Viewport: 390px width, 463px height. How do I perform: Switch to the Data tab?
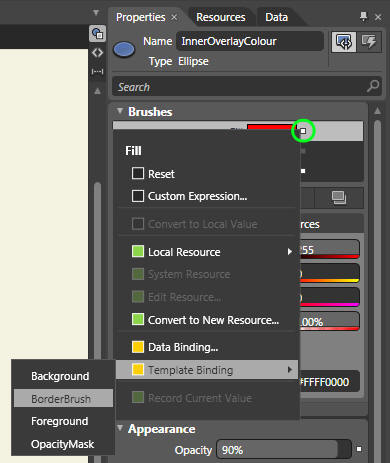tap(276, 17)
